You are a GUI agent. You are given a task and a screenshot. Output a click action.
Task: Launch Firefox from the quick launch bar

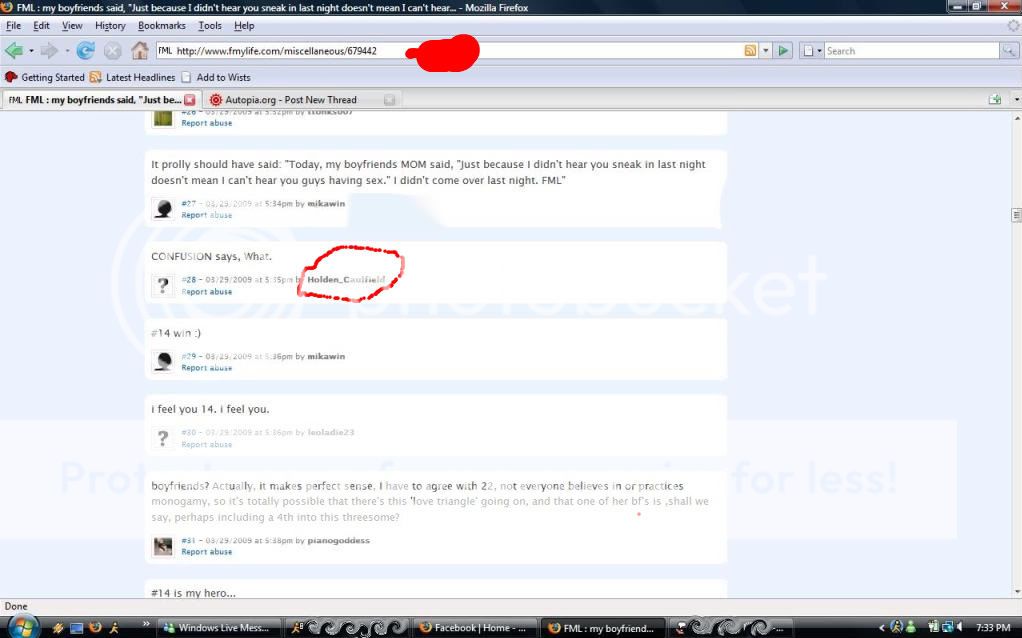point(95,628)
